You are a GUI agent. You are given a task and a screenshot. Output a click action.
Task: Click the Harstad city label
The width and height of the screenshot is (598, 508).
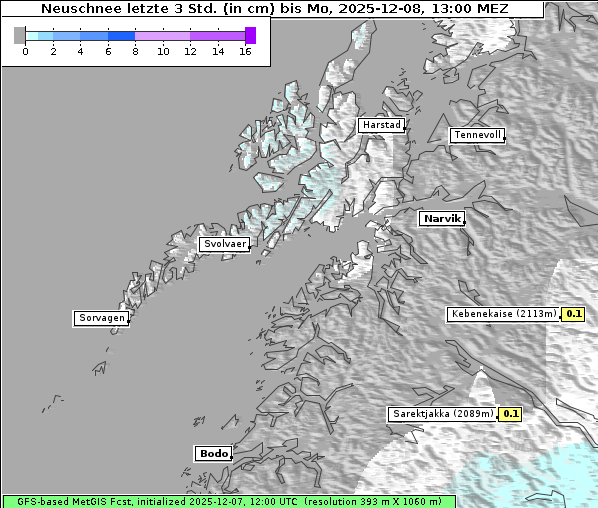coord(381,125)
